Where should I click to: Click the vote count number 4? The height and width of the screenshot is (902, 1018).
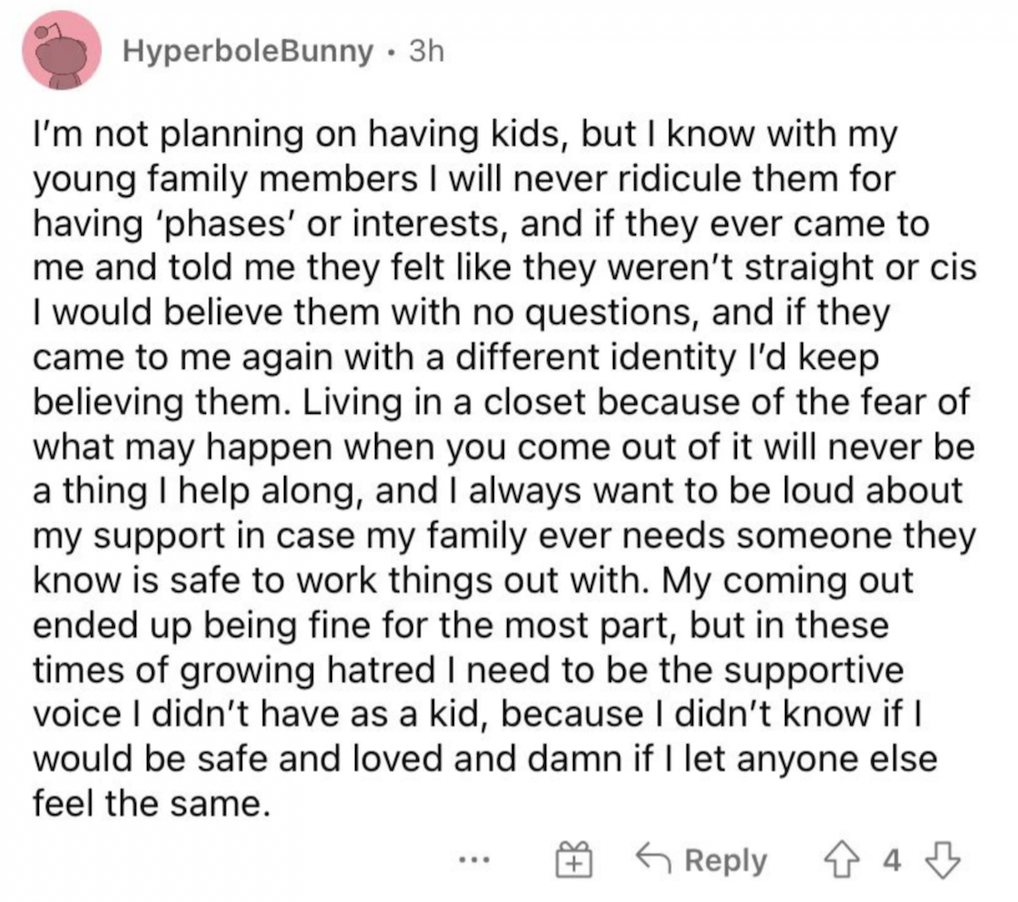click(x=892, y=861)
